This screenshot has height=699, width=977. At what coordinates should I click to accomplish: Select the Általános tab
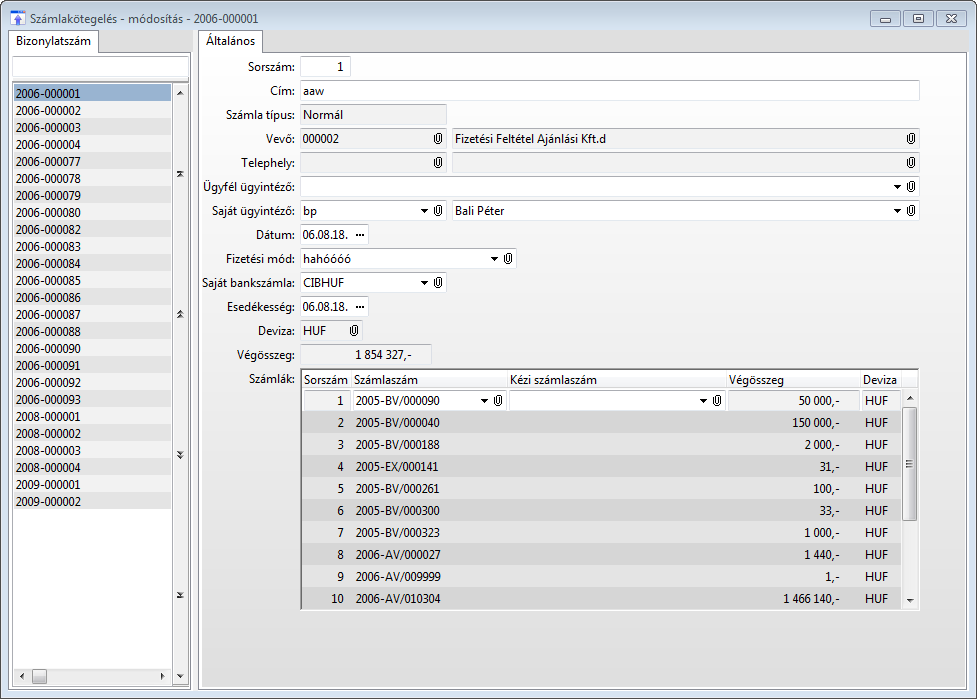click(229, 41)
